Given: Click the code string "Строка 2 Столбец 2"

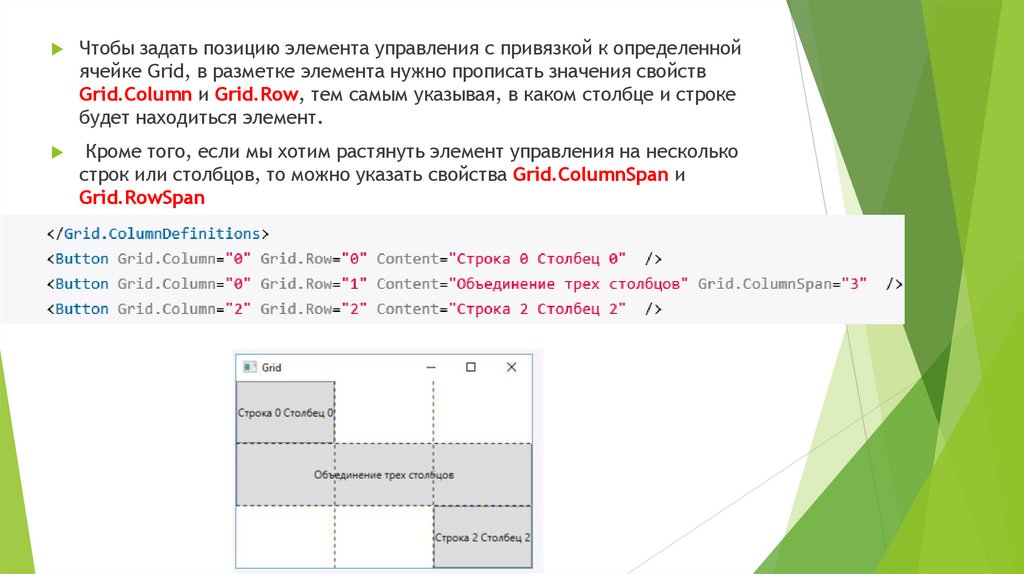Looking at the screenshot, I should click(x=537, y=309).
